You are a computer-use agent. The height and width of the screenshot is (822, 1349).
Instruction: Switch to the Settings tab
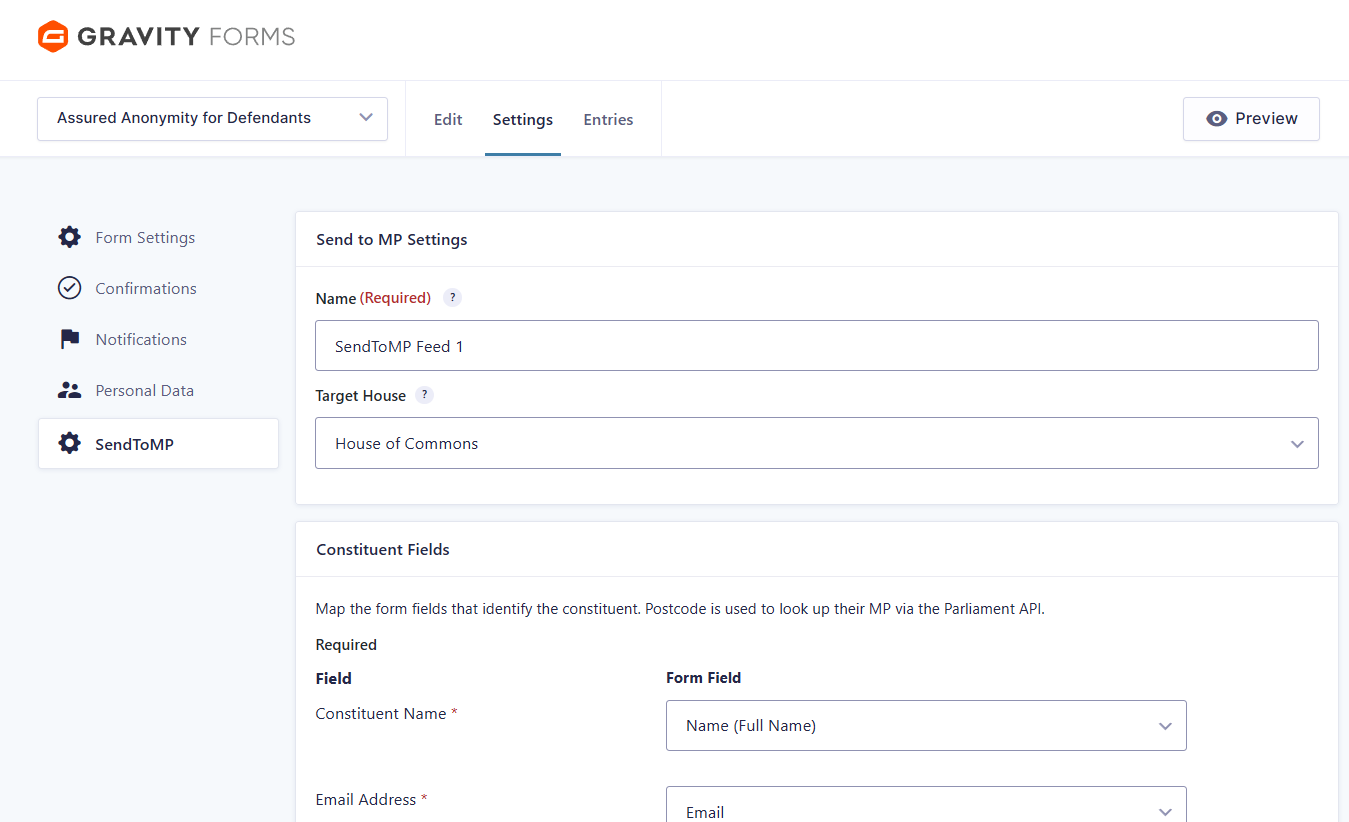pyautogui.click(x=523, y=119)
